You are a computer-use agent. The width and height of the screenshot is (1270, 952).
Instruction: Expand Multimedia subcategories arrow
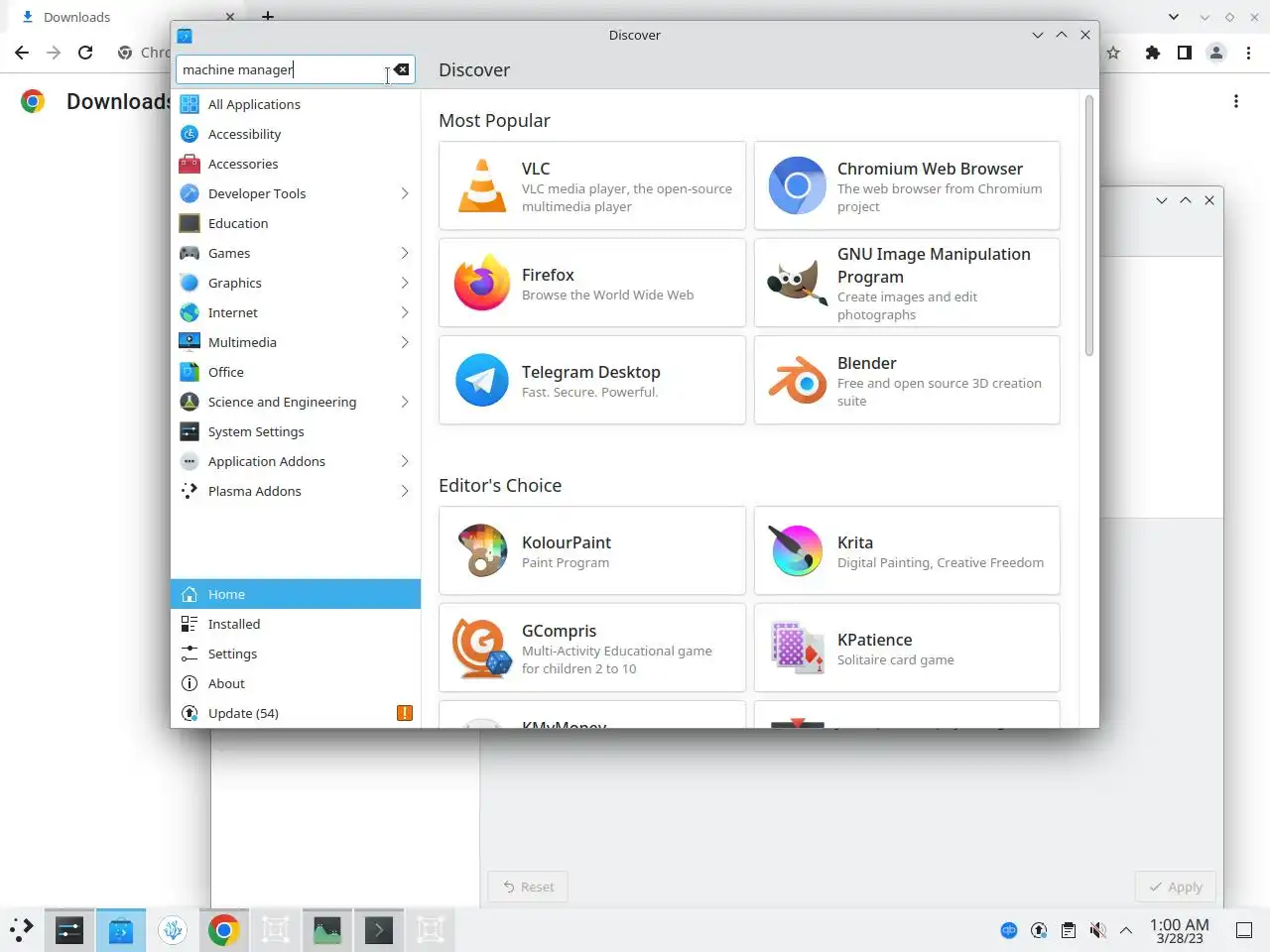405,342
